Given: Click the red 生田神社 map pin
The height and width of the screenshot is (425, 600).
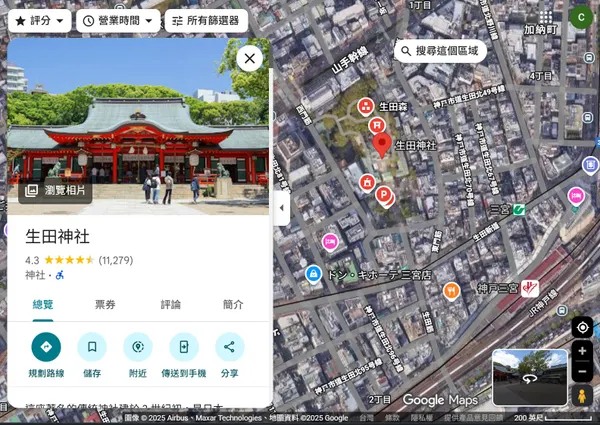Looking at the screenshot, I should click(382, 145).
